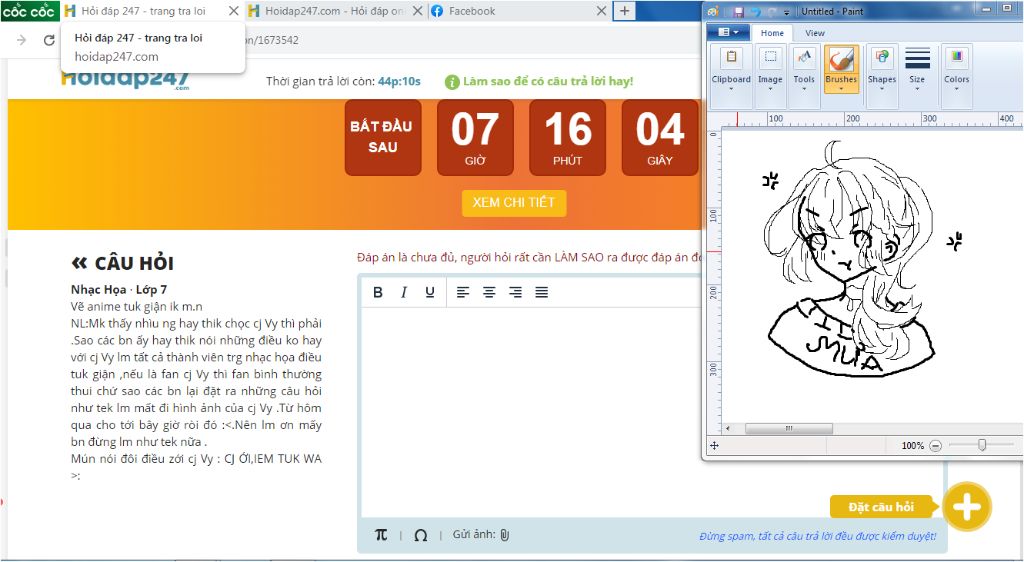Click the browser forward arrow
The image size is (1024, 562).
[x=22, y=40]
